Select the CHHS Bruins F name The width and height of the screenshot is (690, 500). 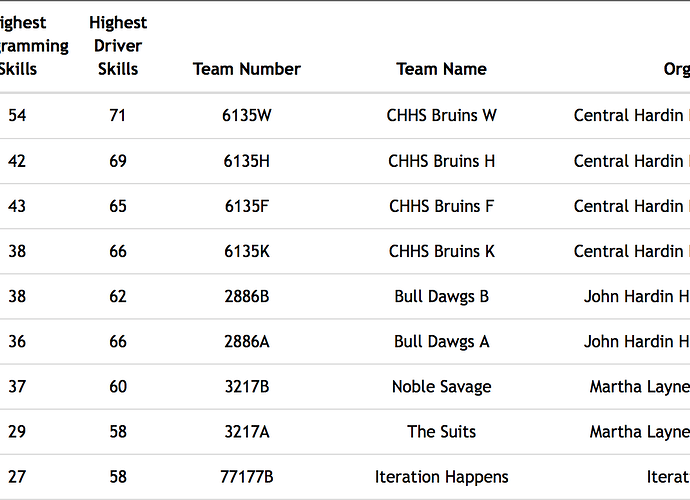[x=441, y=206]
